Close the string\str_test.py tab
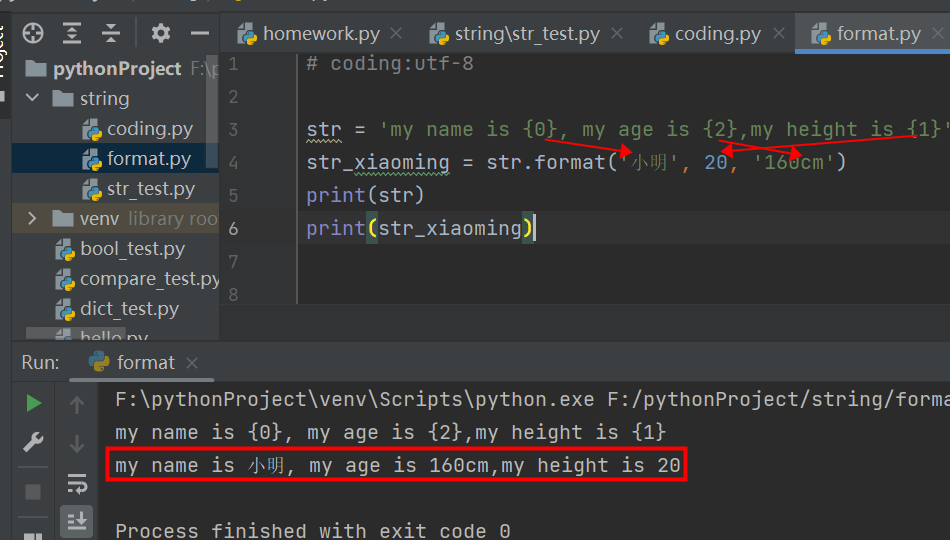Screen dimensions: 950x540 [619, 34]
